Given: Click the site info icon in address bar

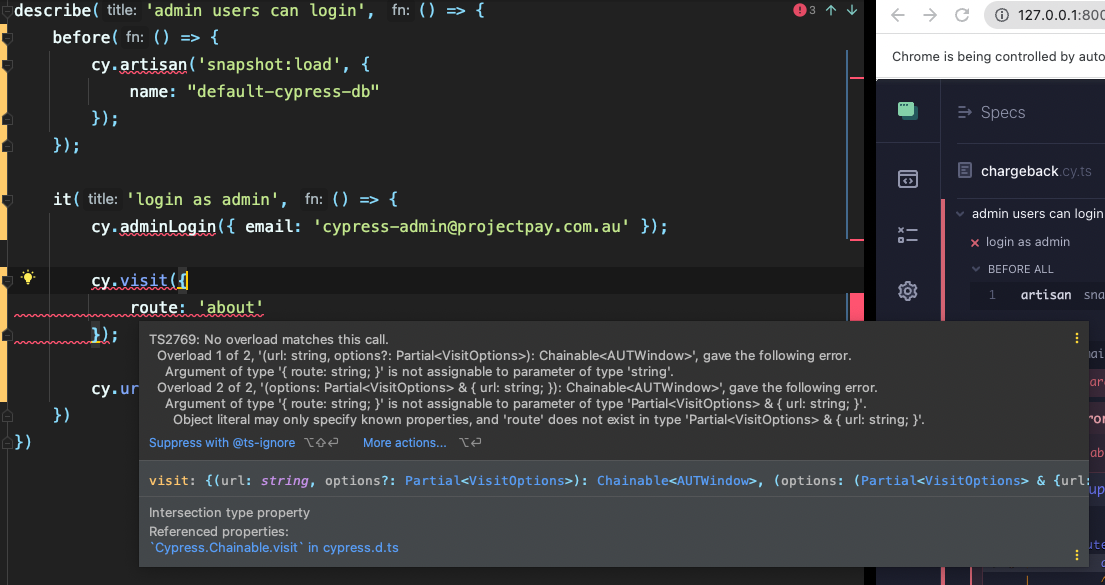Looking at the screenshot, I should pos(1001,15).
